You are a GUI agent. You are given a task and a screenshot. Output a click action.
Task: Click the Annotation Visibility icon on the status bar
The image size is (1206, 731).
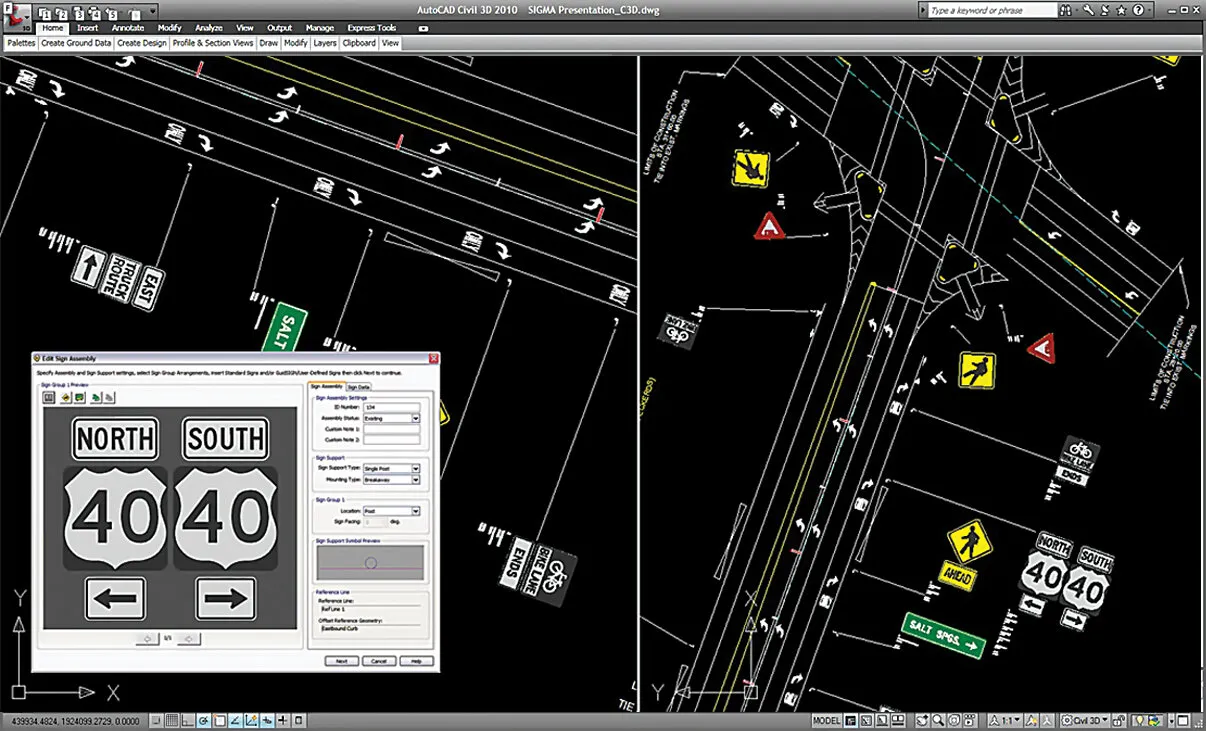coord(1031,720)
